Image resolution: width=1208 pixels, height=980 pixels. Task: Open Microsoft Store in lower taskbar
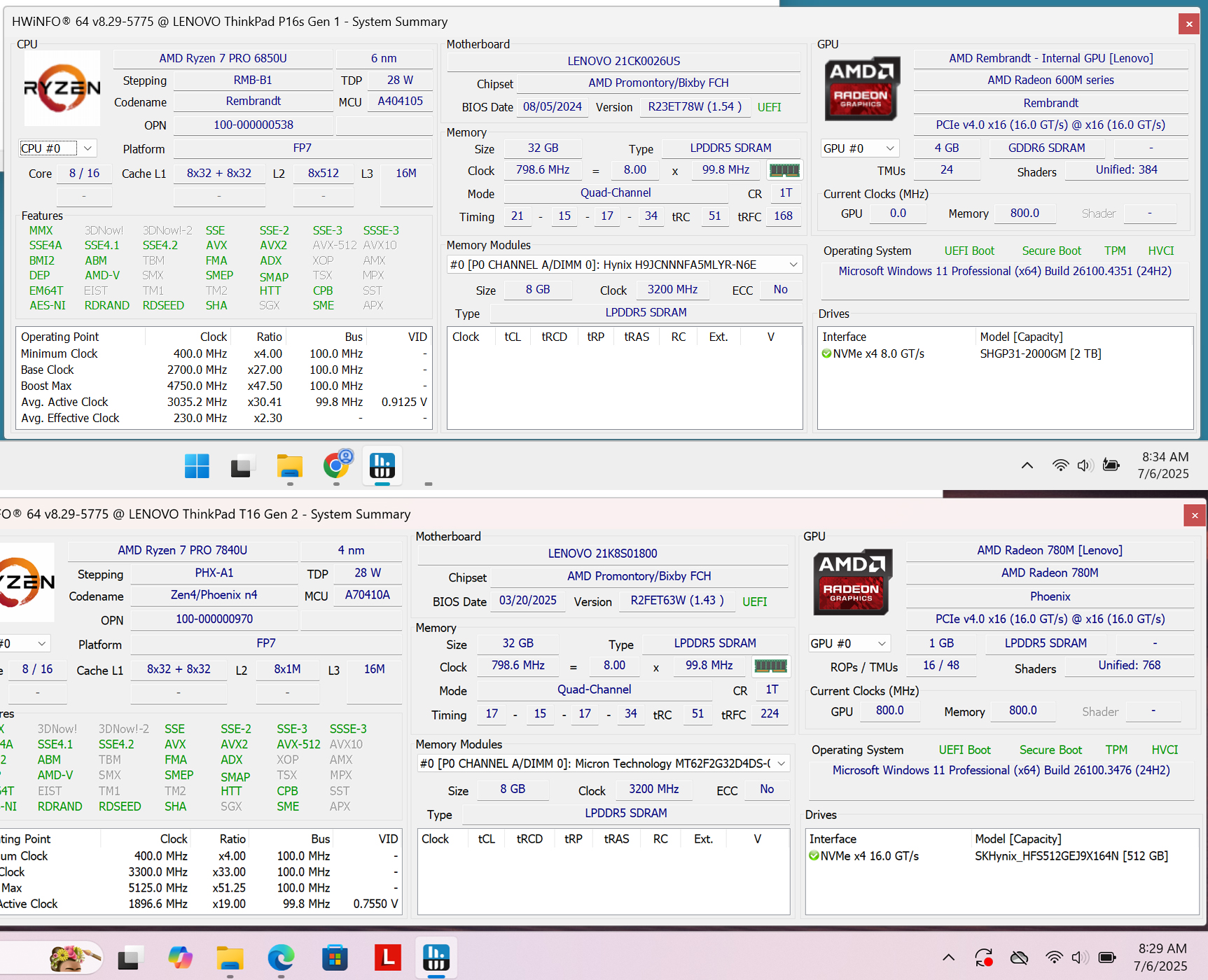[335, 957]
